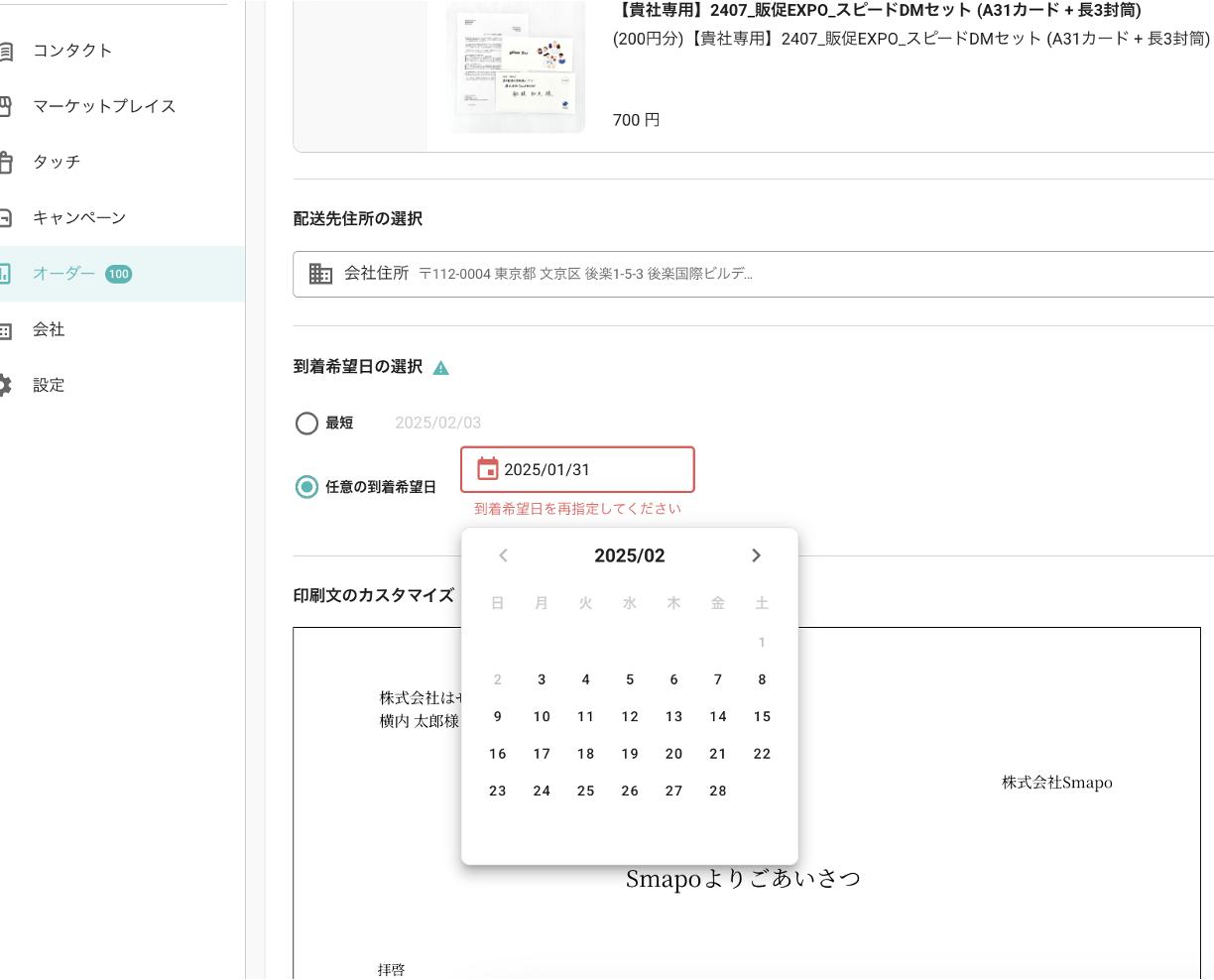The image size is (1214, 980).
Task: Select February 10 date
Action: 542,716
